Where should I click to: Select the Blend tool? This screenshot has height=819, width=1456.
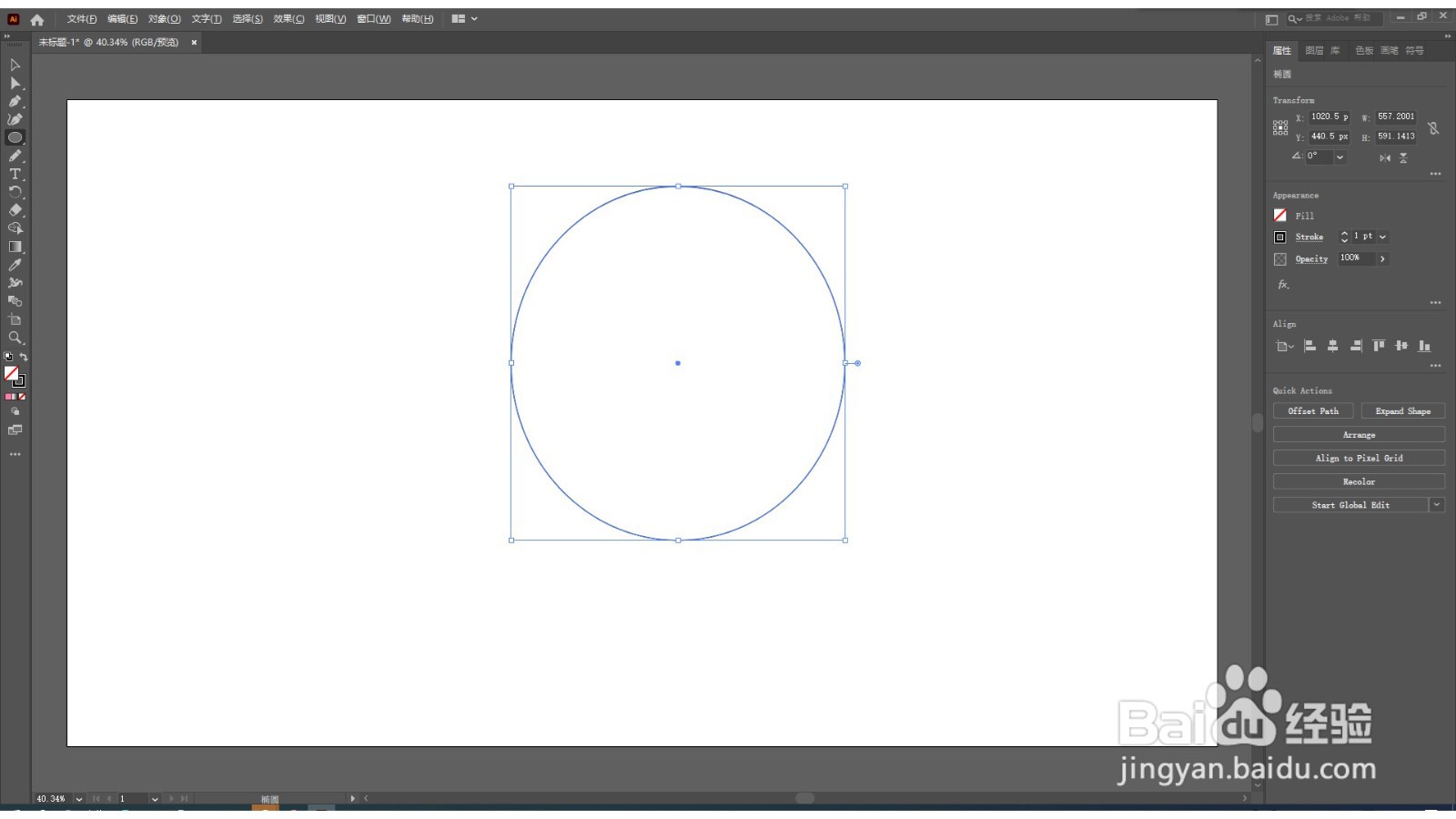pos(15,301)
